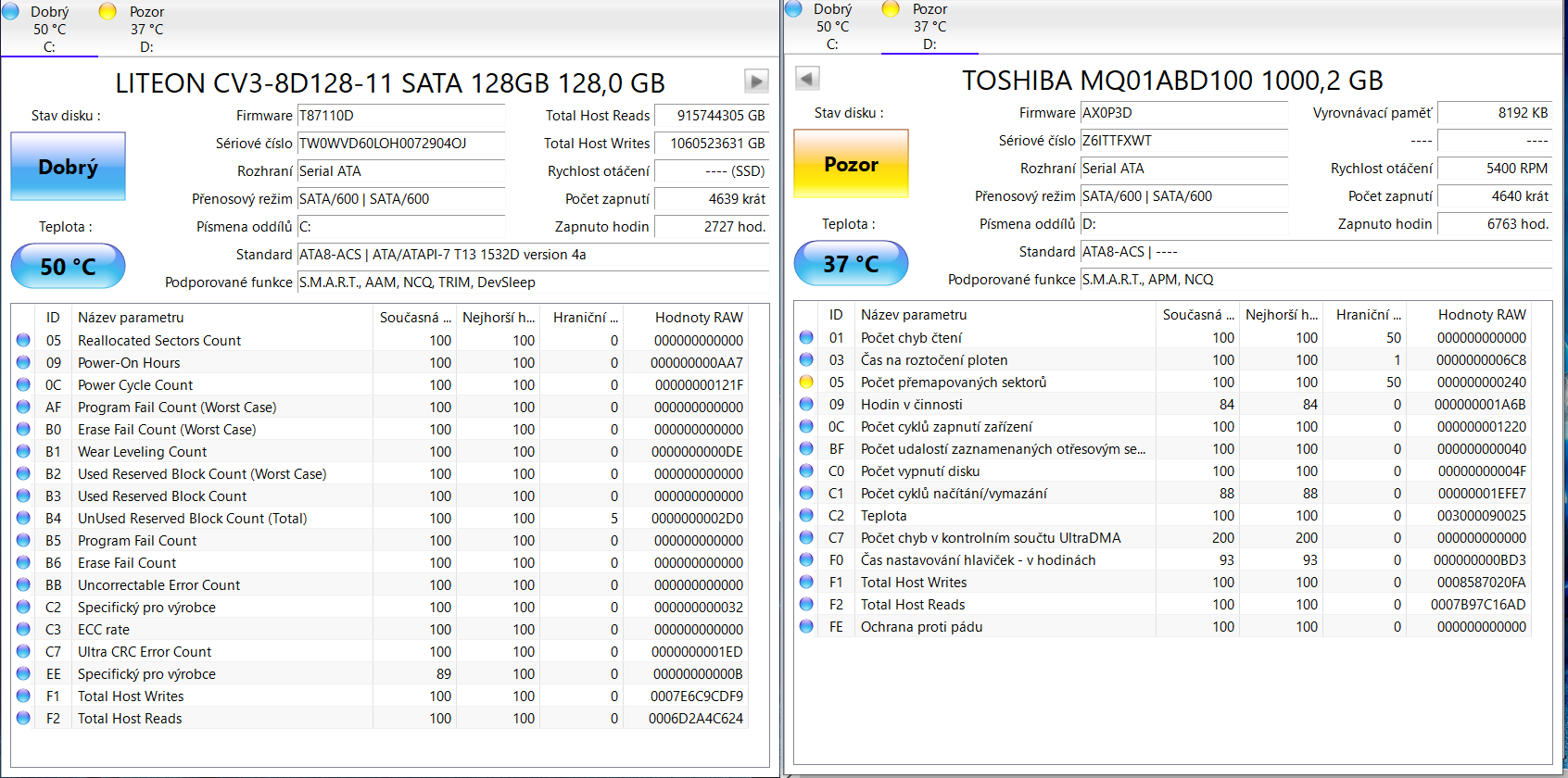The image size is (1568, 778).
Task: Click status icon of Ochrana proti pádu row
Action: (x=806, y=627)
